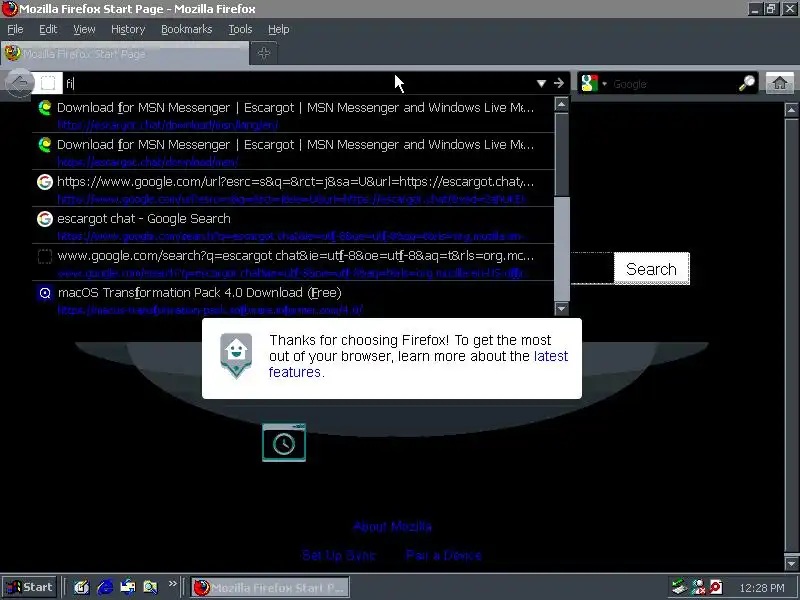Launch Internet Explorer from quick launch

tap(105, 587)
